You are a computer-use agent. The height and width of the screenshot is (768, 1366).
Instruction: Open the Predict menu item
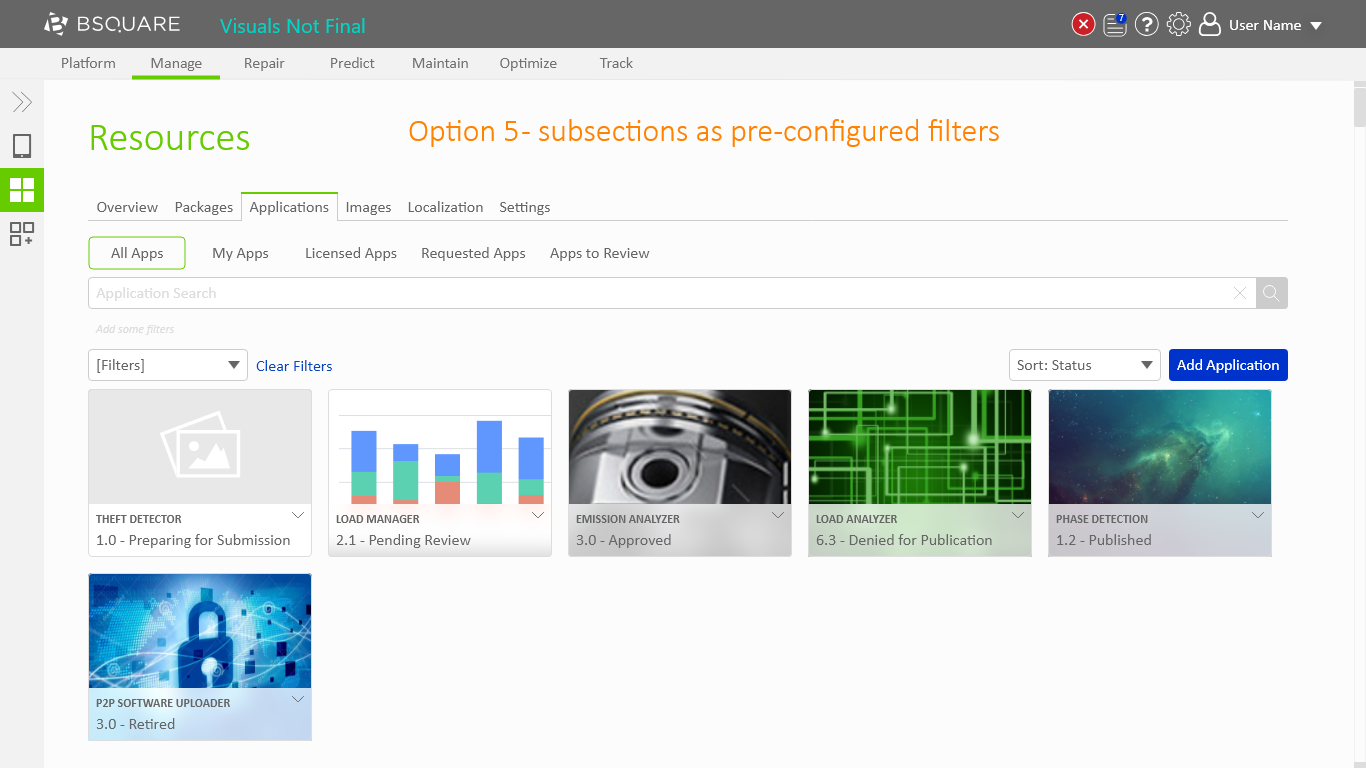(x=352, y=63)
